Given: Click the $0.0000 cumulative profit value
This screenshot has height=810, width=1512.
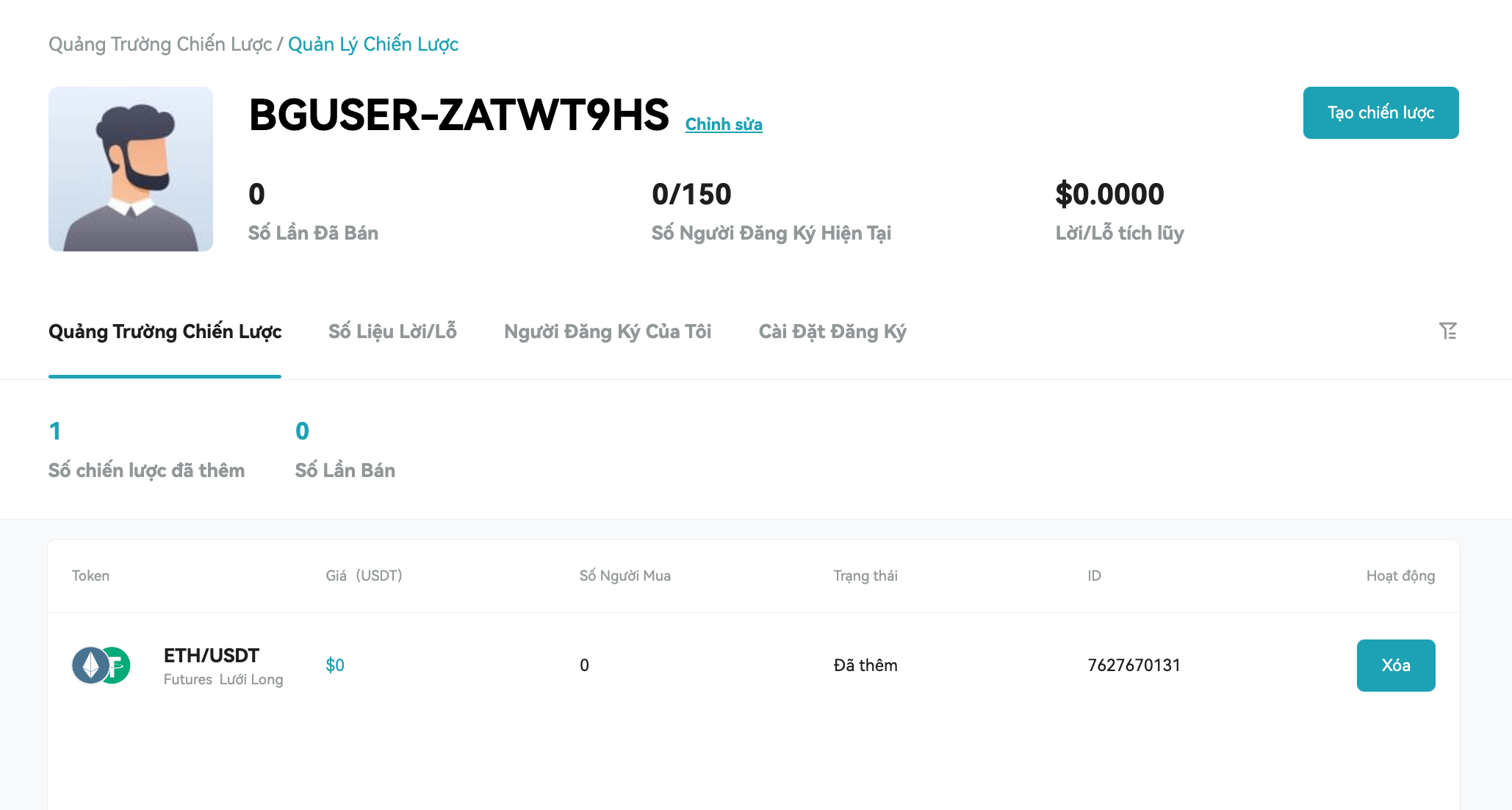Looking at the screenshot, I should pyautogui.click(x=1109, y=194).
